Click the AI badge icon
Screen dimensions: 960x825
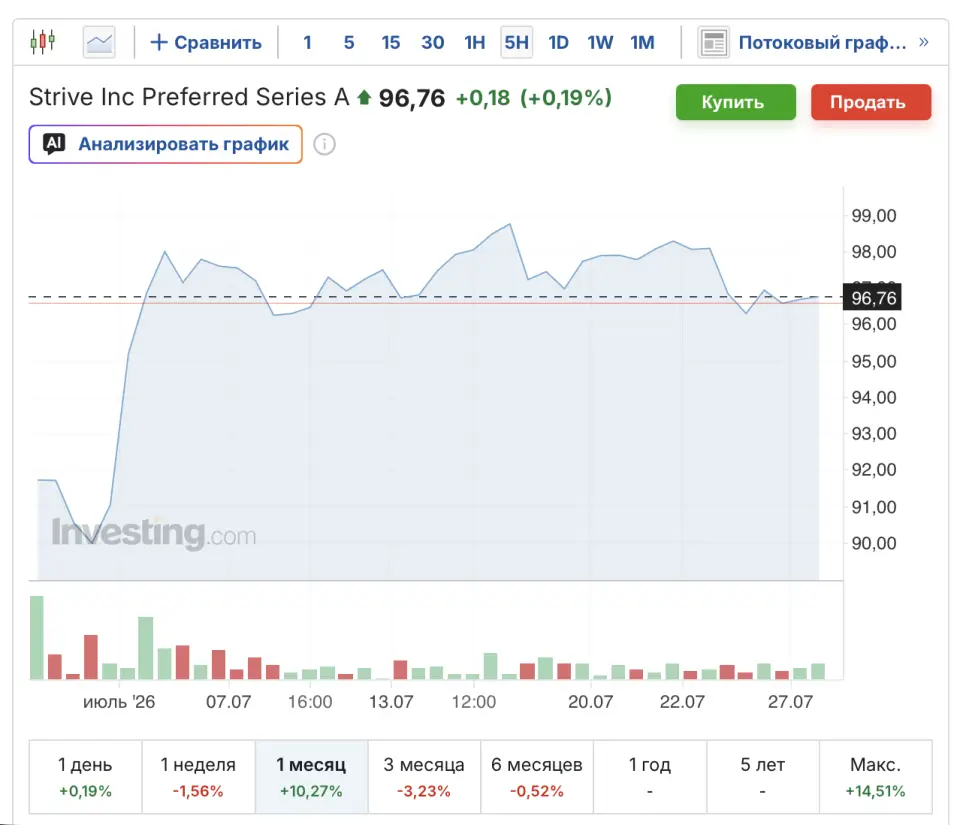pyautogui.click(x=54, y=144)
